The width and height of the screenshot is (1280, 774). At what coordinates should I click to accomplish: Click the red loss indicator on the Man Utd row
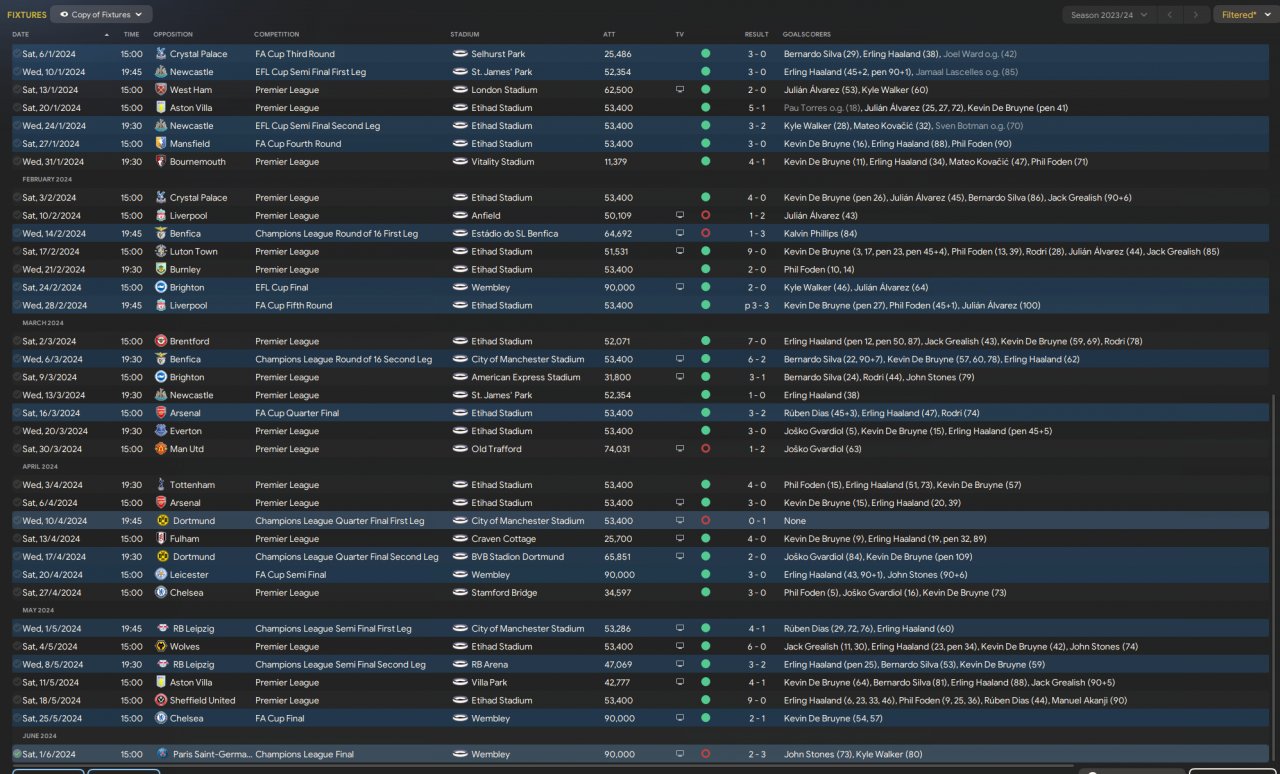705,449
